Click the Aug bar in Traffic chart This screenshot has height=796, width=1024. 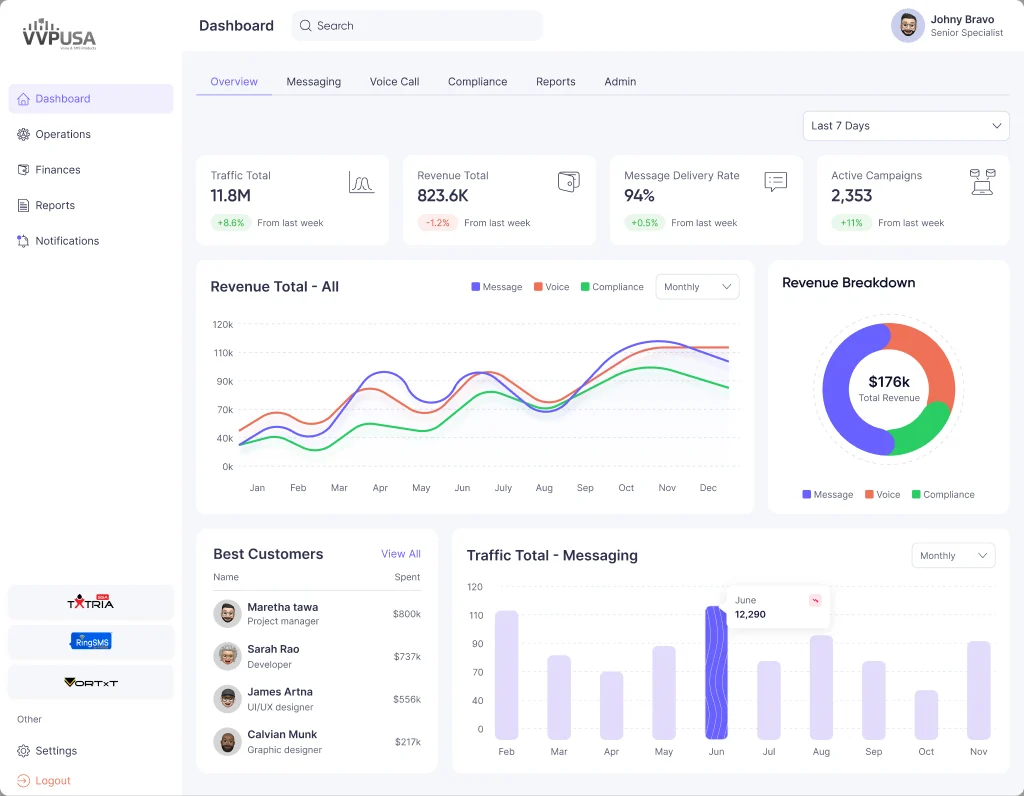822,687
